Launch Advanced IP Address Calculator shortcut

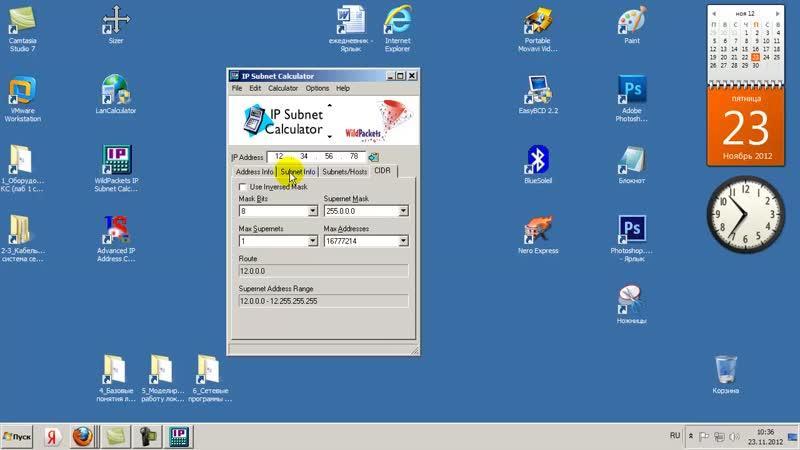(116, 231)
